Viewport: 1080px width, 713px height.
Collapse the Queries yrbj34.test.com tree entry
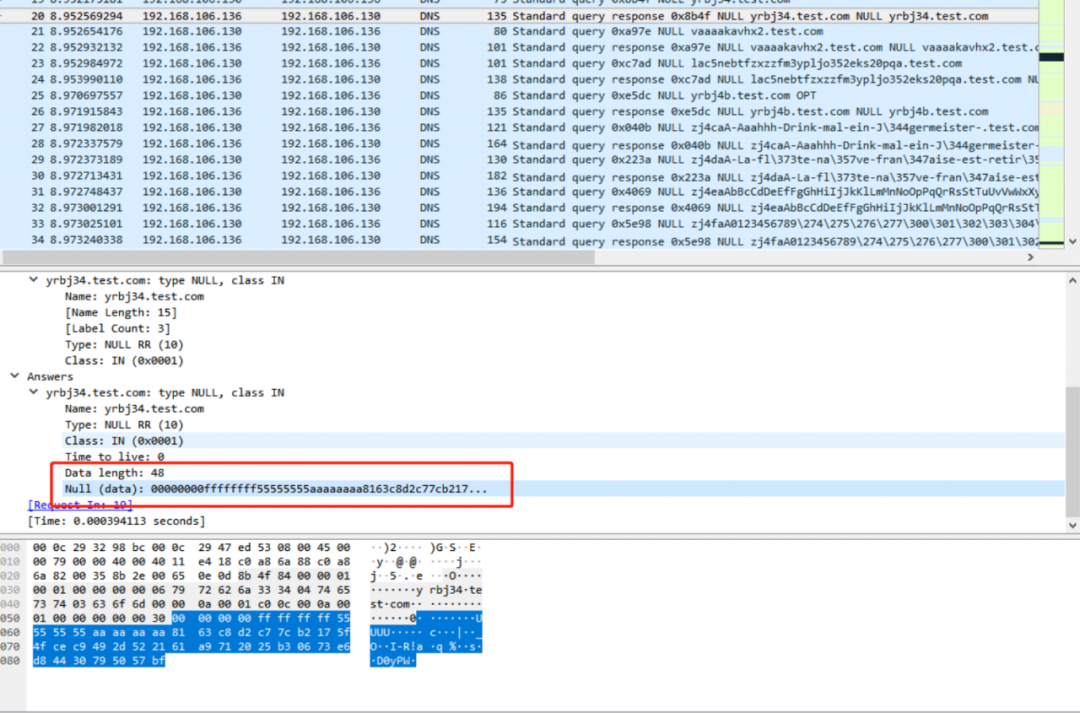coord(33,280)
